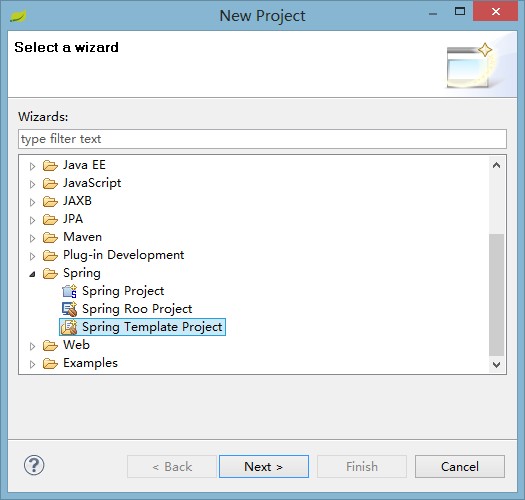Select the Plug-in Development label
525x500 pixels.
pos(124,255)
